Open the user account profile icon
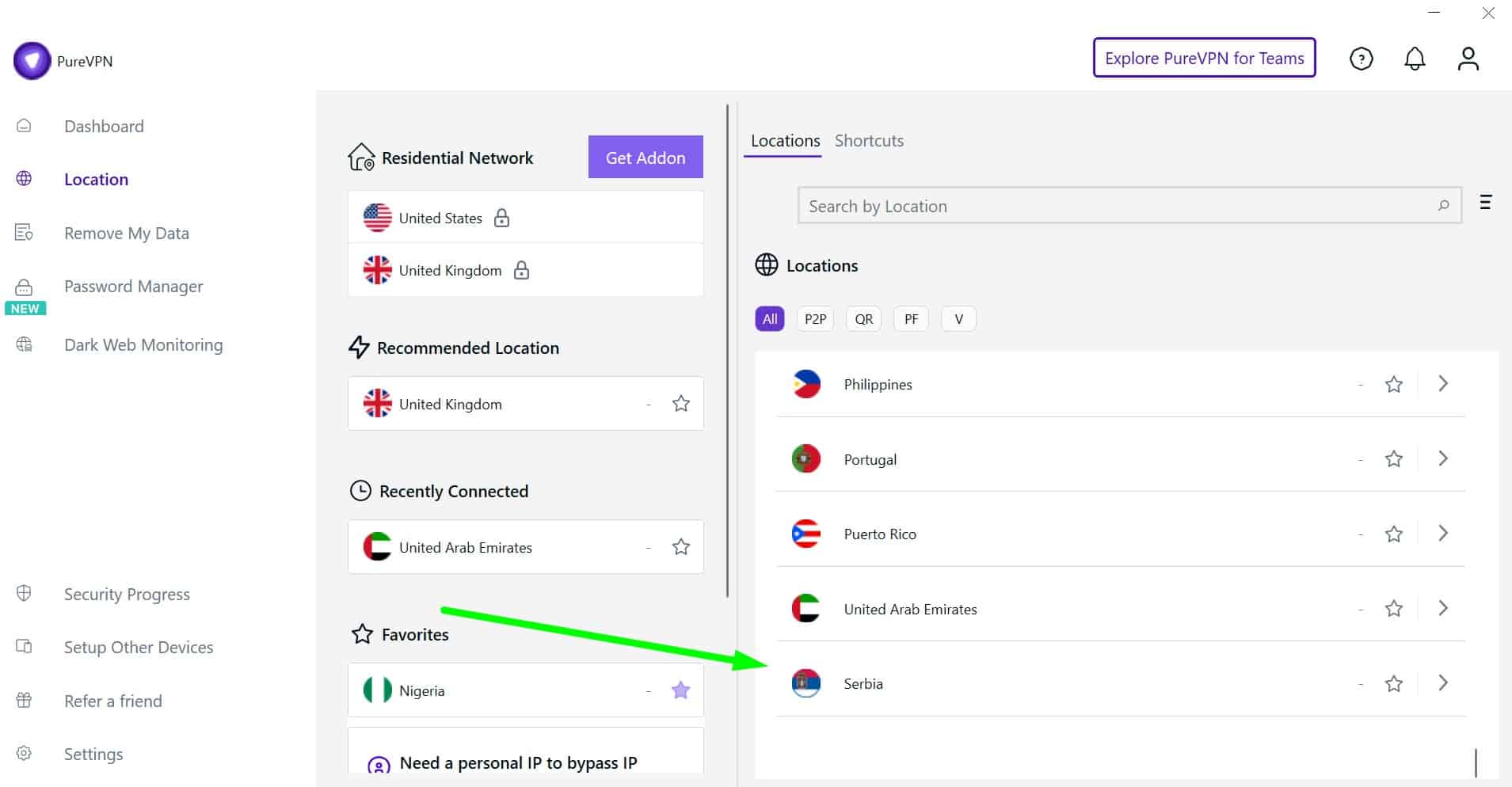This screenshot has width=1512, height=787. pos(1468,59)
